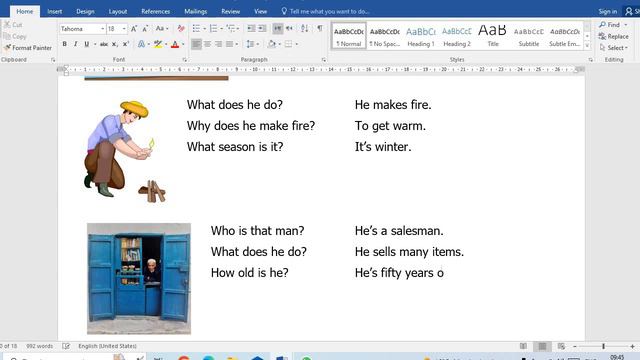640x360 pixels.
Task: Click the Copy icon
Action: click(15, 36)
